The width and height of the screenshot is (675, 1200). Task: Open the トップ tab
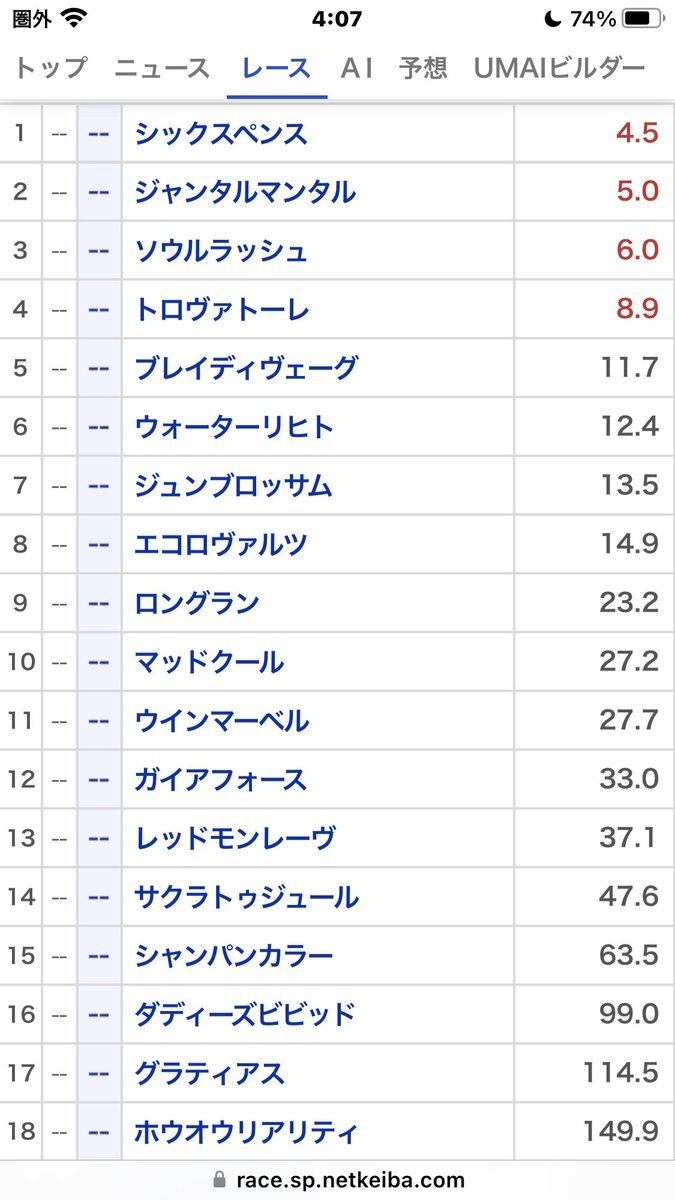[50, 68]
